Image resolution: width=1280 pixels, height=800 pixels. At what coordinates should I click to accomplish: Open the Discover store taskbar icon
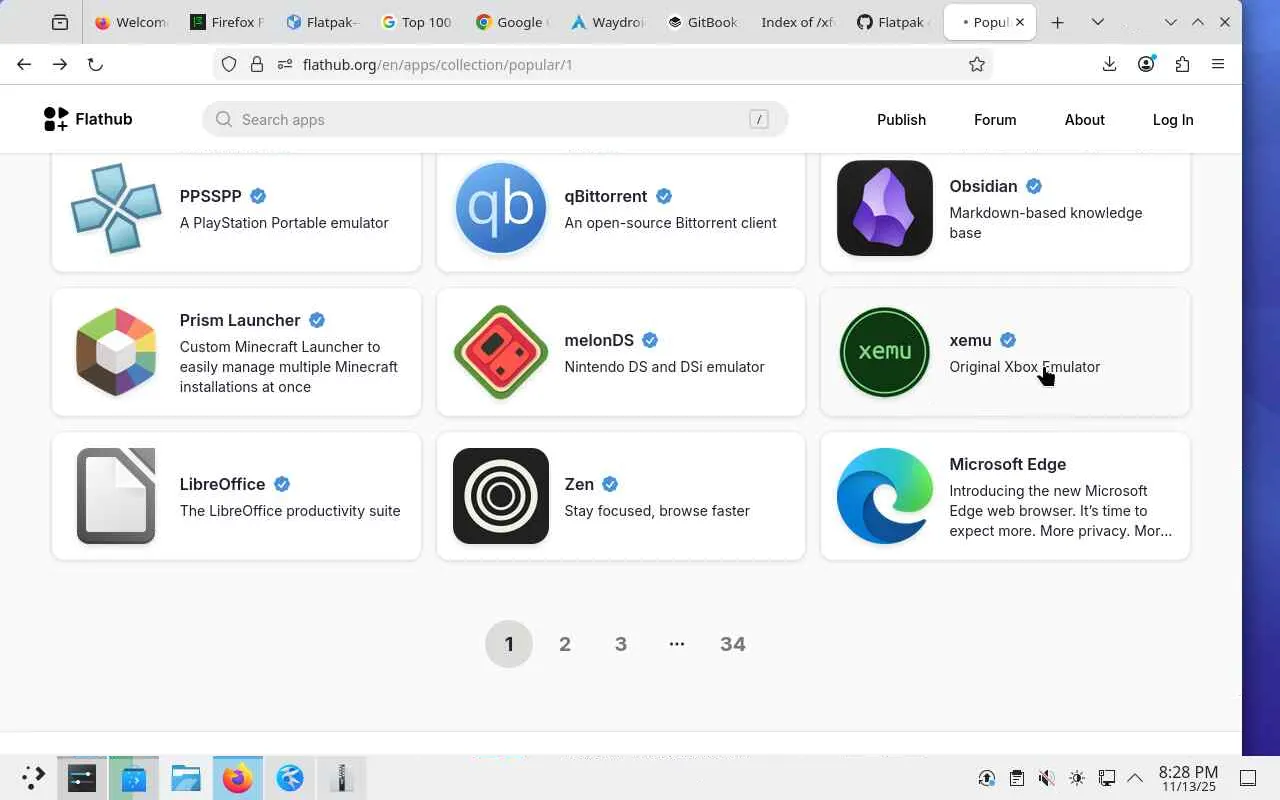pyautogui.click(x=134, y=778)
